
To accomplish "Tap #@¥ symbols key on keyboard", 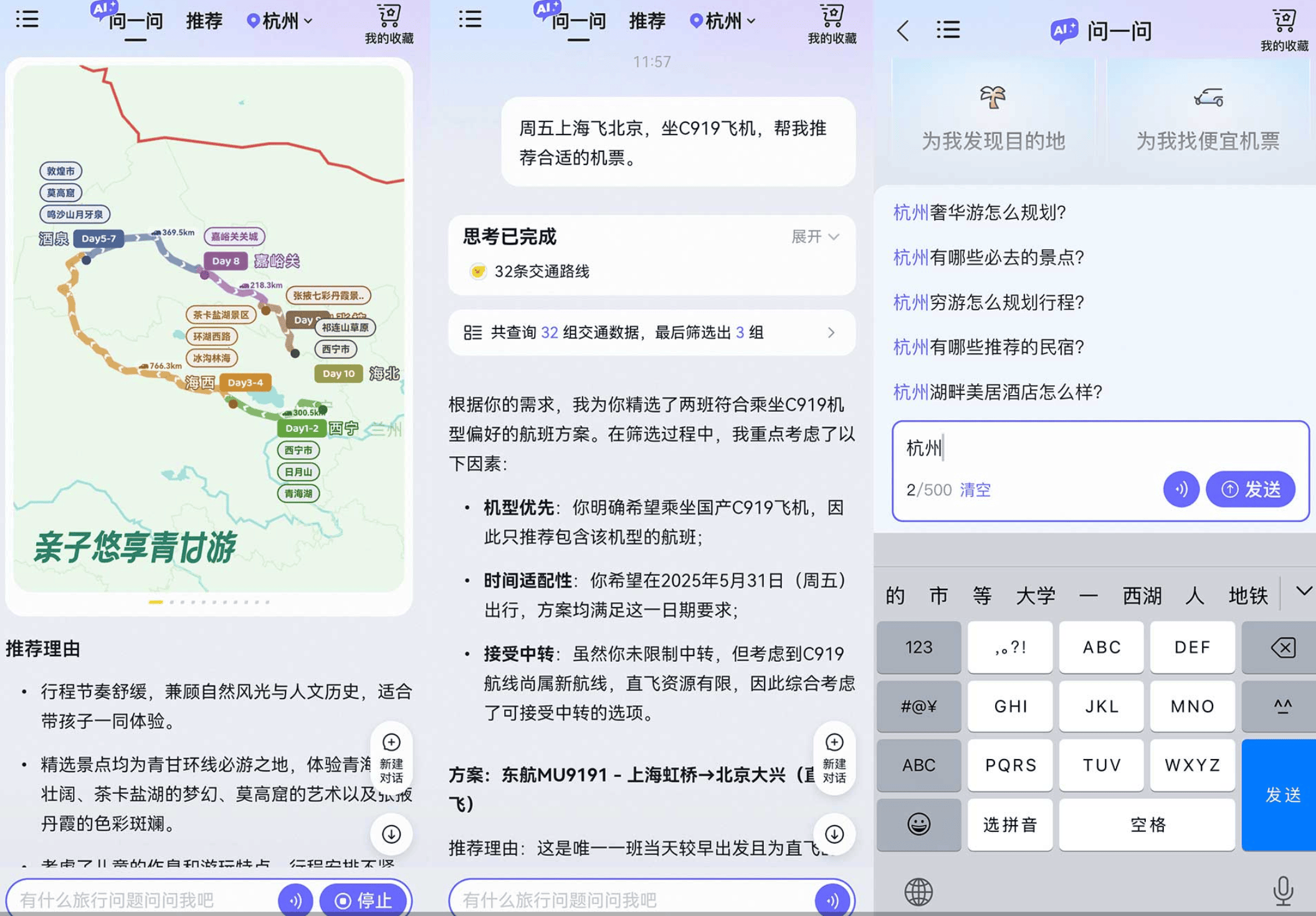I will coord(918,706).
